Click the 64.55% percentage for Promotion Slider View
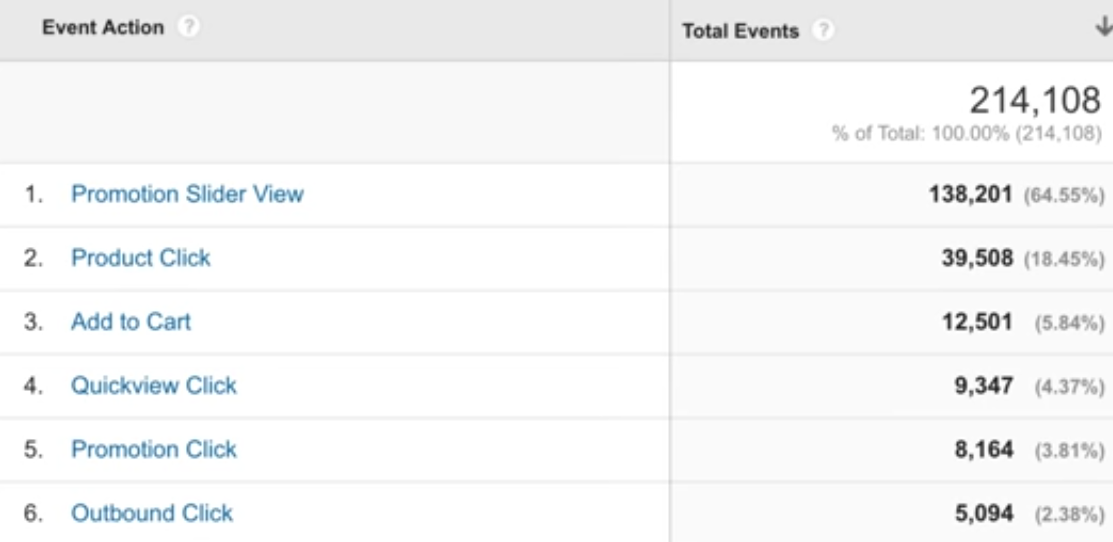Screen dimensions: 1113x542 pyautogui.click(x=1063, y=194)
